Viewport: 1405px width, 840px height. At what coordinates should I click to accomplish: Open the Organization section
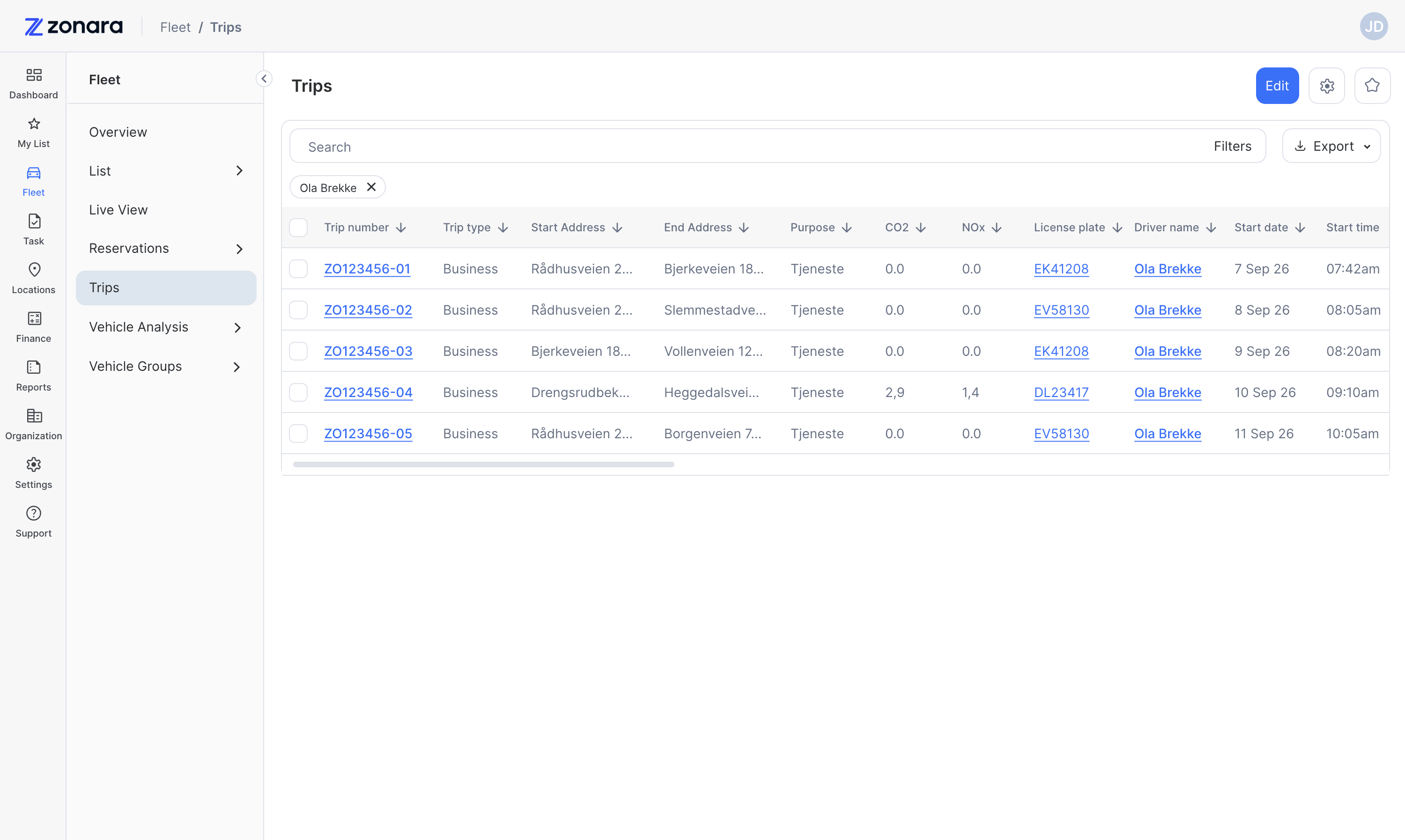pyautogui.click(x=33, y=425)
